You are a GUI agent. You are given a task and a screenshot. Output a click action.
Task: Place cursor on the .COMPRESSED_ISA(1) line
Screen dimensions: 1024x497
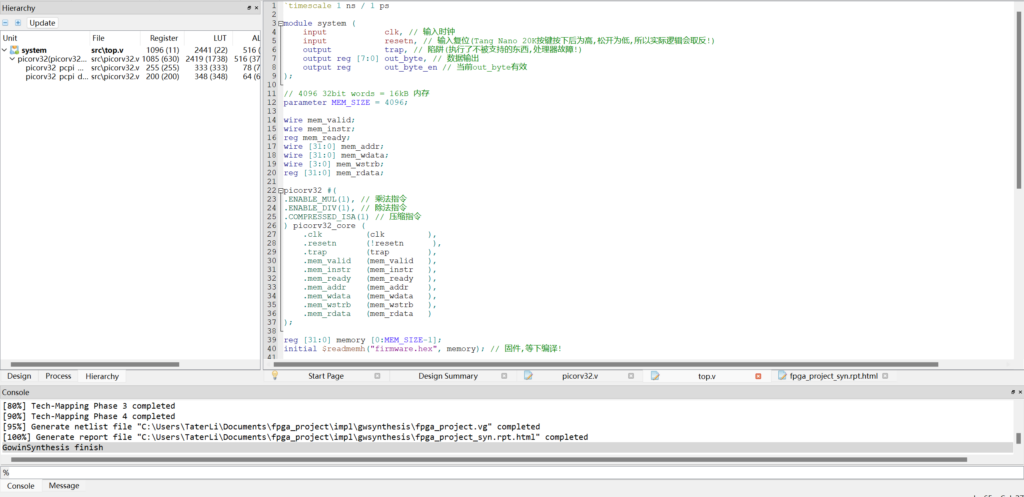click(353, 216)
